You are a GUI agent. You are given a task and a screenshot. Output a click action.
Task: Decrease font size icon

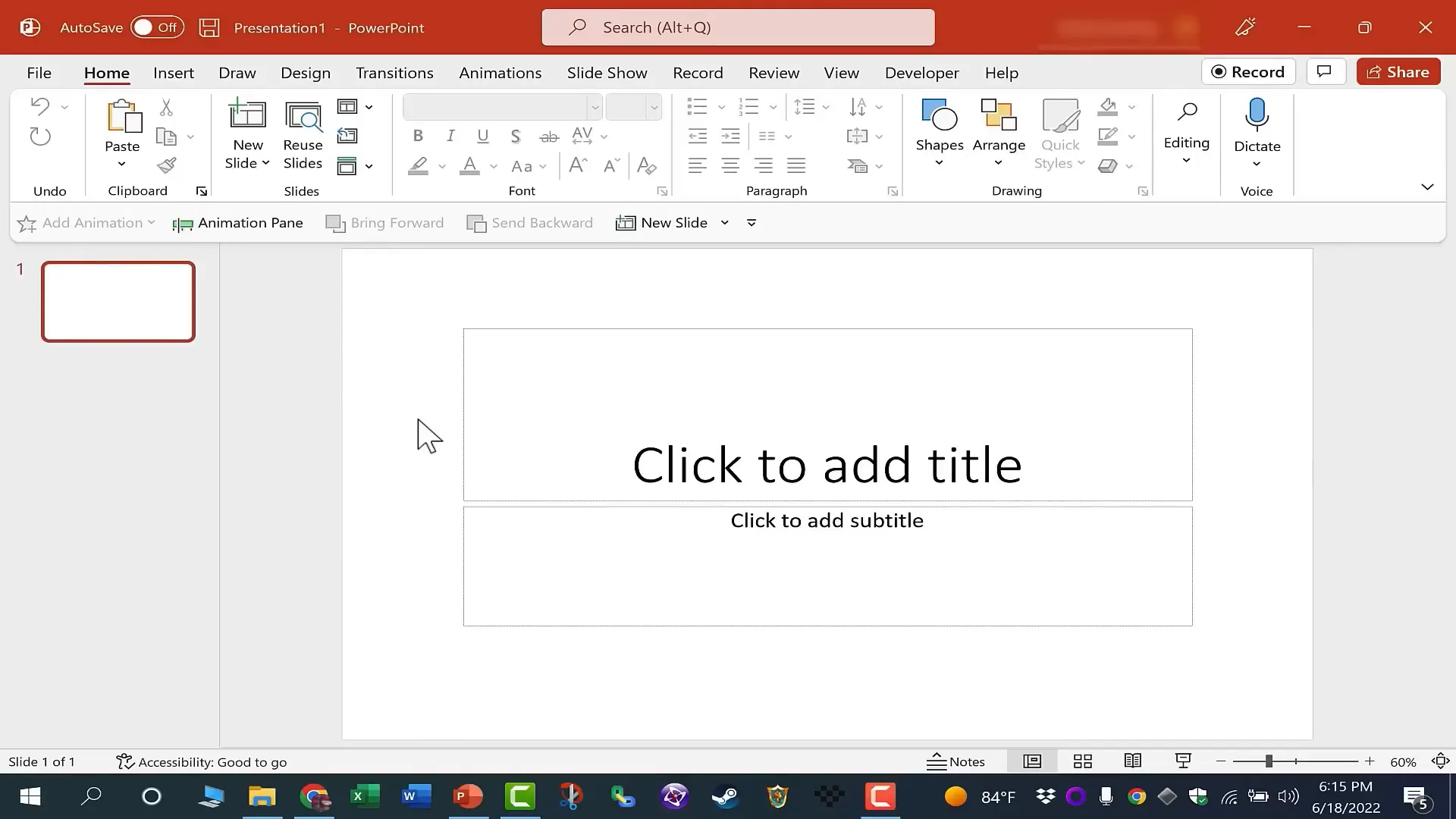click(611, 165)
